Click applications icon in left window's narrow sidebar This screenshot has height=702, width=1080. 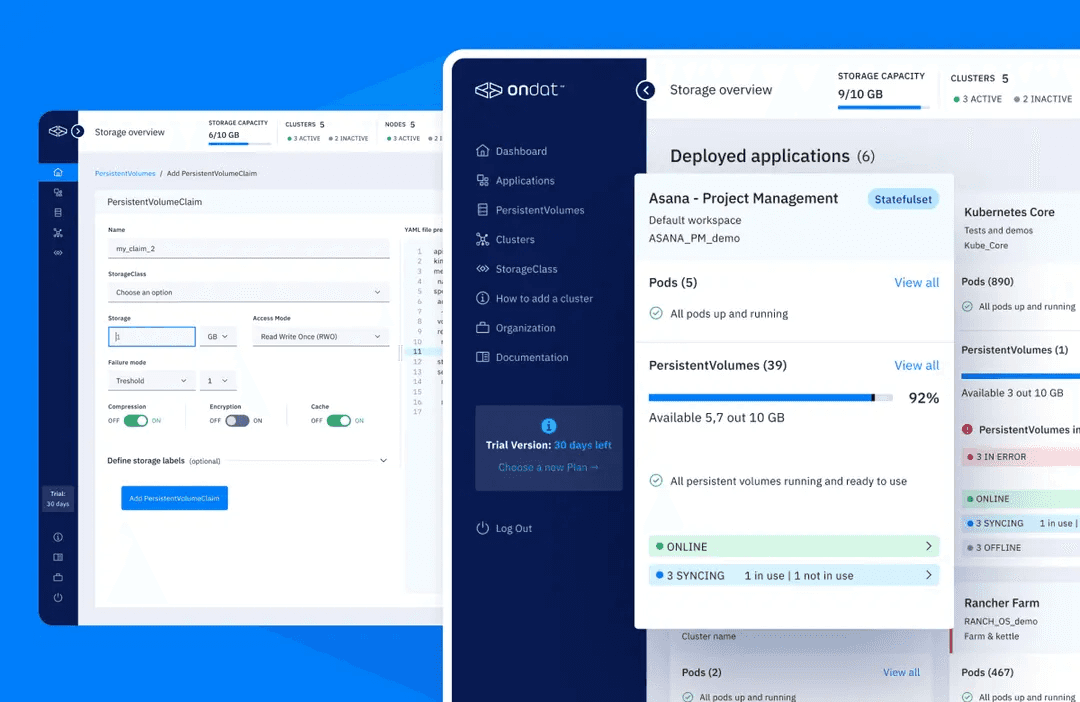click(58, 192)
